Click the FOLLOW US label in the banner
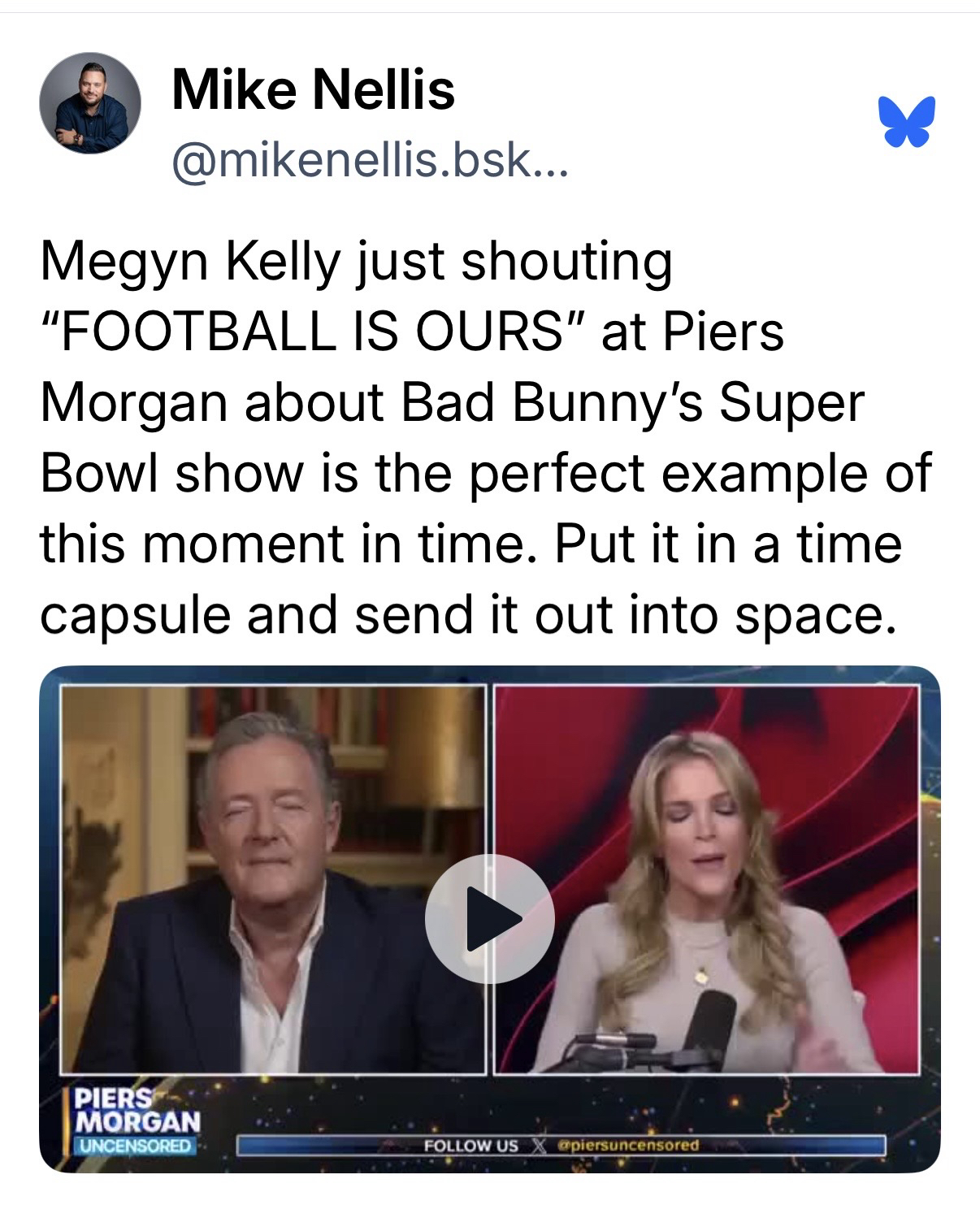The image size is (980, 1205). click(470, 1146)
